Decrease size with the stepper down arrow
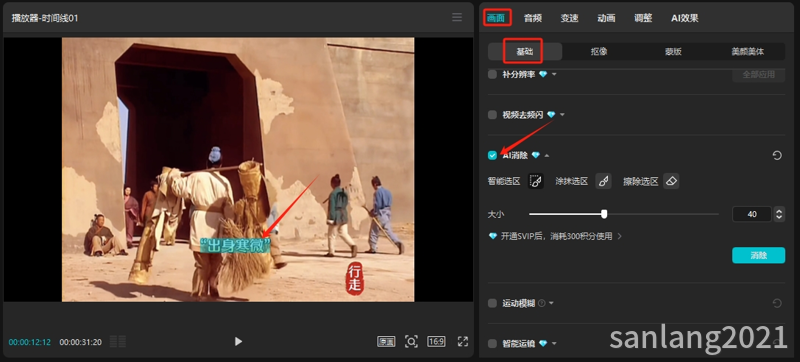Viewport: 800px width, 362px height. coord(779,218)
